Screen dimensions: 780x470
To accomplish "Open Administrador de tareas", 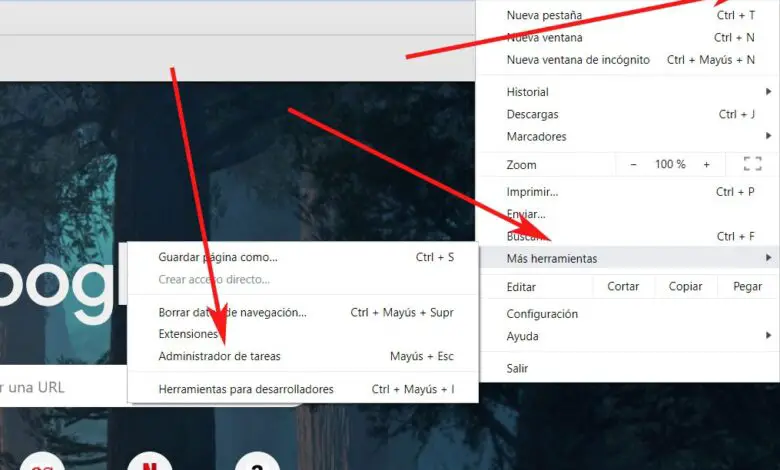I will coord(303,356).
